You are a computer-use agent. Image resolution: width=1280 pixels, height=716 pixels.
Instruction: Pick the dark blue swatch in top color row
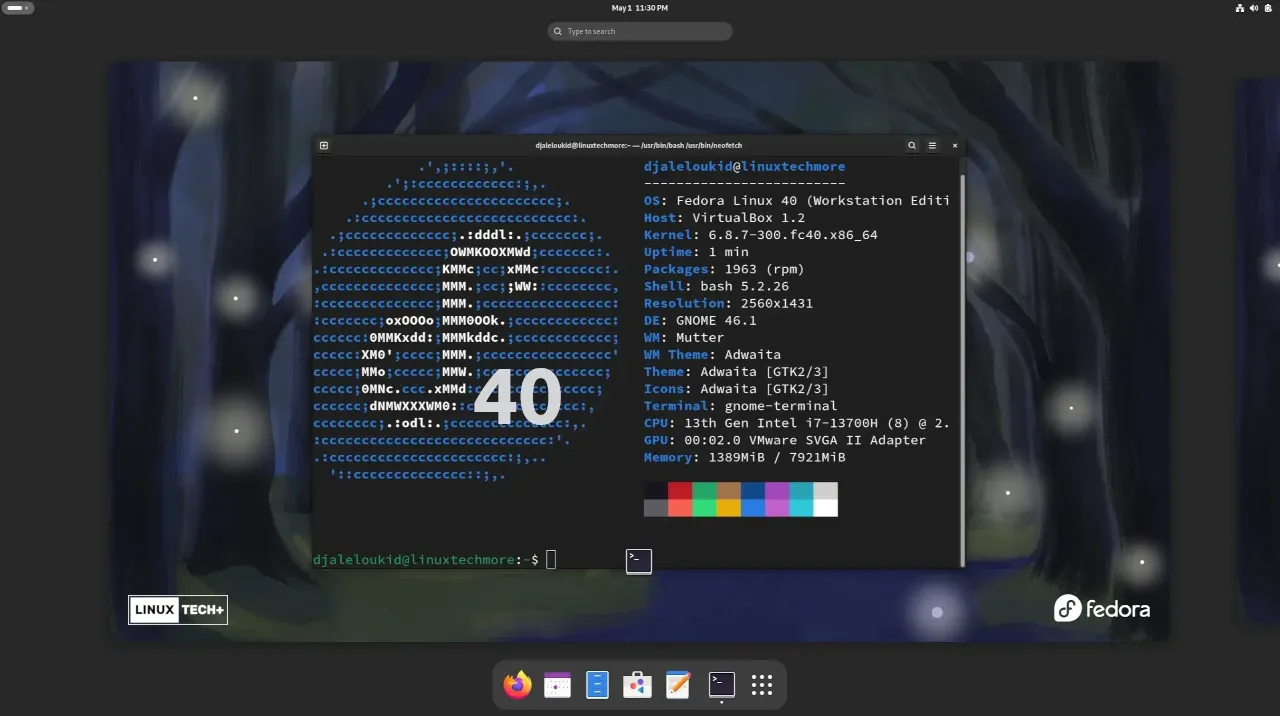tap(753, 491)
